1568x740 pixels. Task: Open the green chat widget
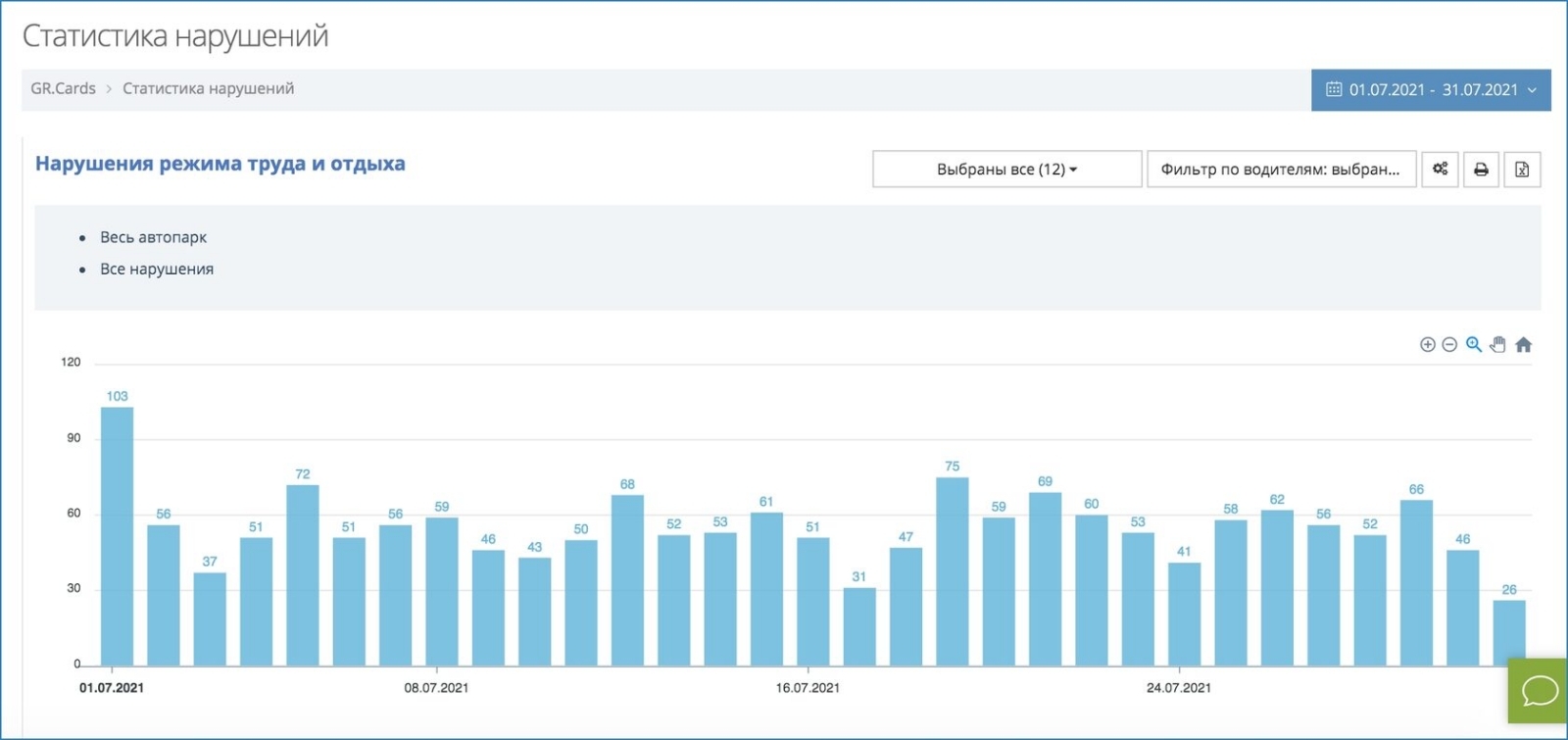(x=1539, y=691)
